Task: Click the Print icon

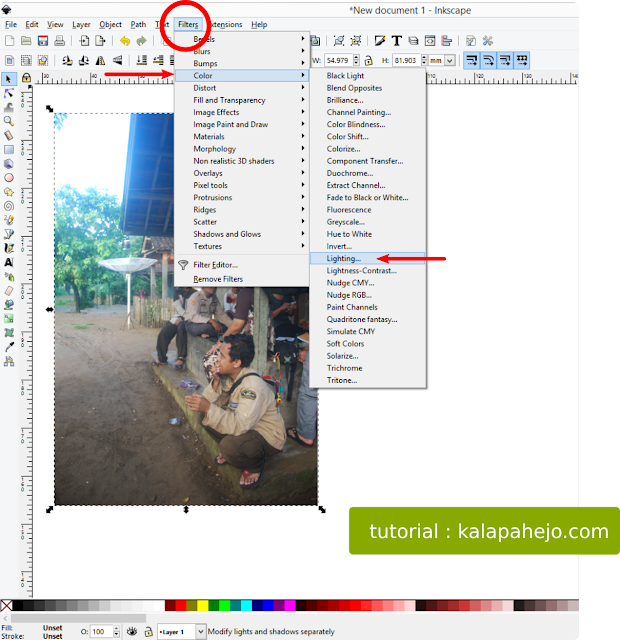Action: click(x=60, y=40)
